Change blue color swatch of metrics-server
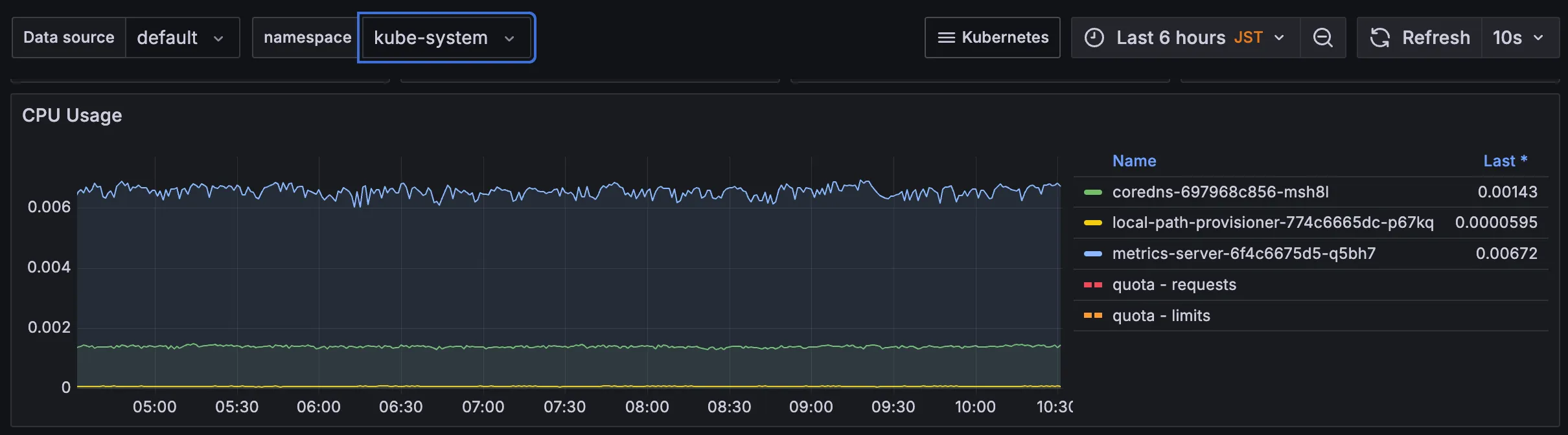 click(1093, 254)
